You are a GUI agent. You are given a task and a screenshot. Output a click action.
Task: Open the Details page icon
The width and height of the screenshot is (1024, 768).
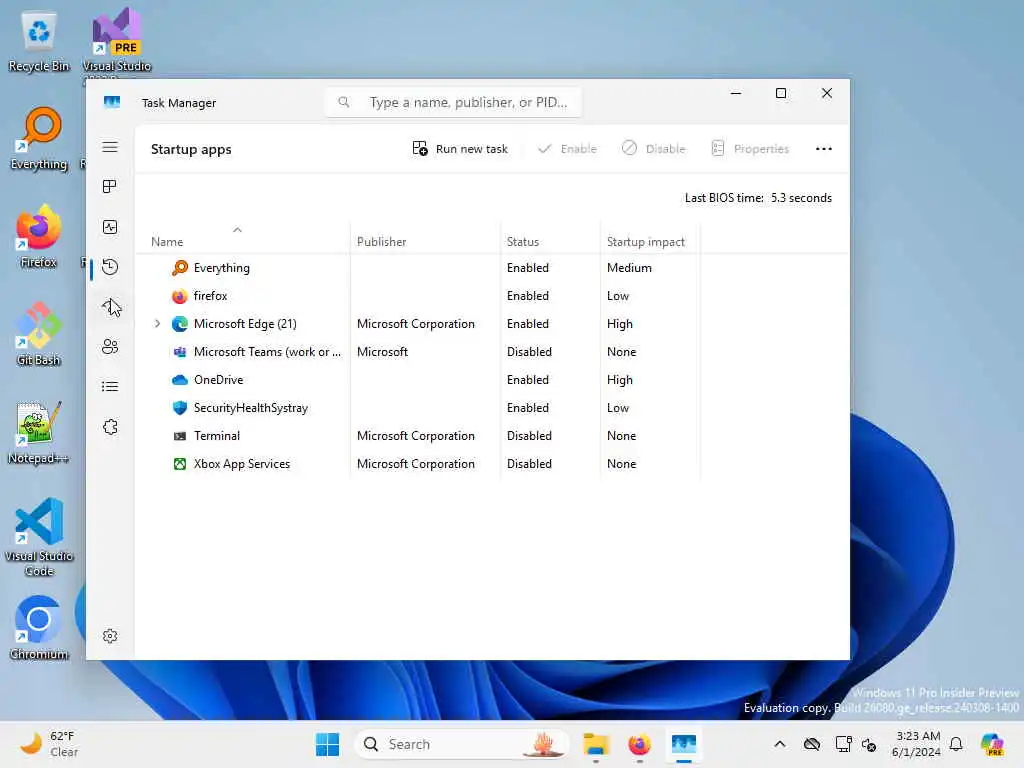[110, 387]
